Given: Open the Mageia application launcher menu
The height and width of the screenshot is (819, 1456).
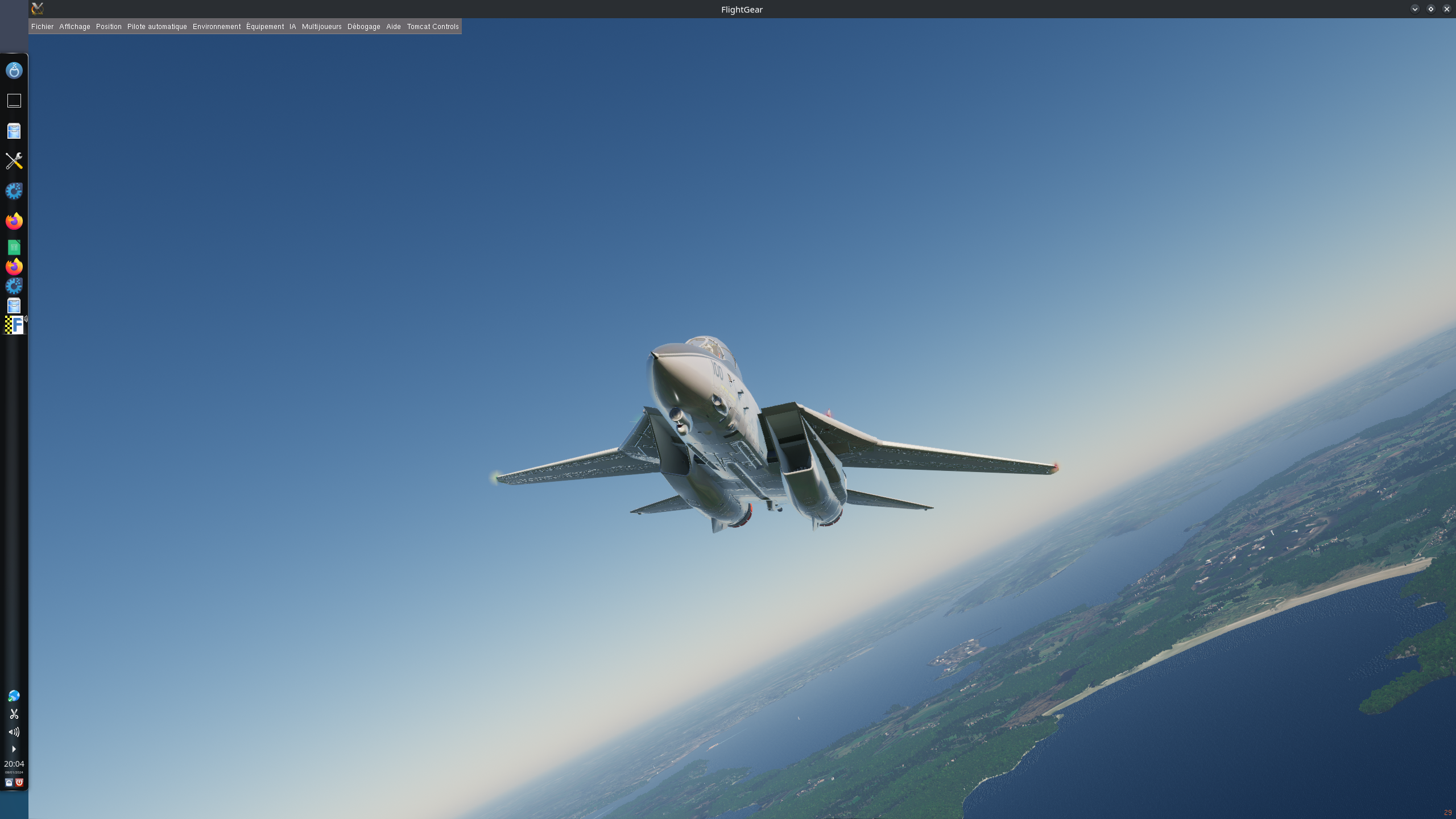Looking at the screenshot, I should click(x=14, y=71).
